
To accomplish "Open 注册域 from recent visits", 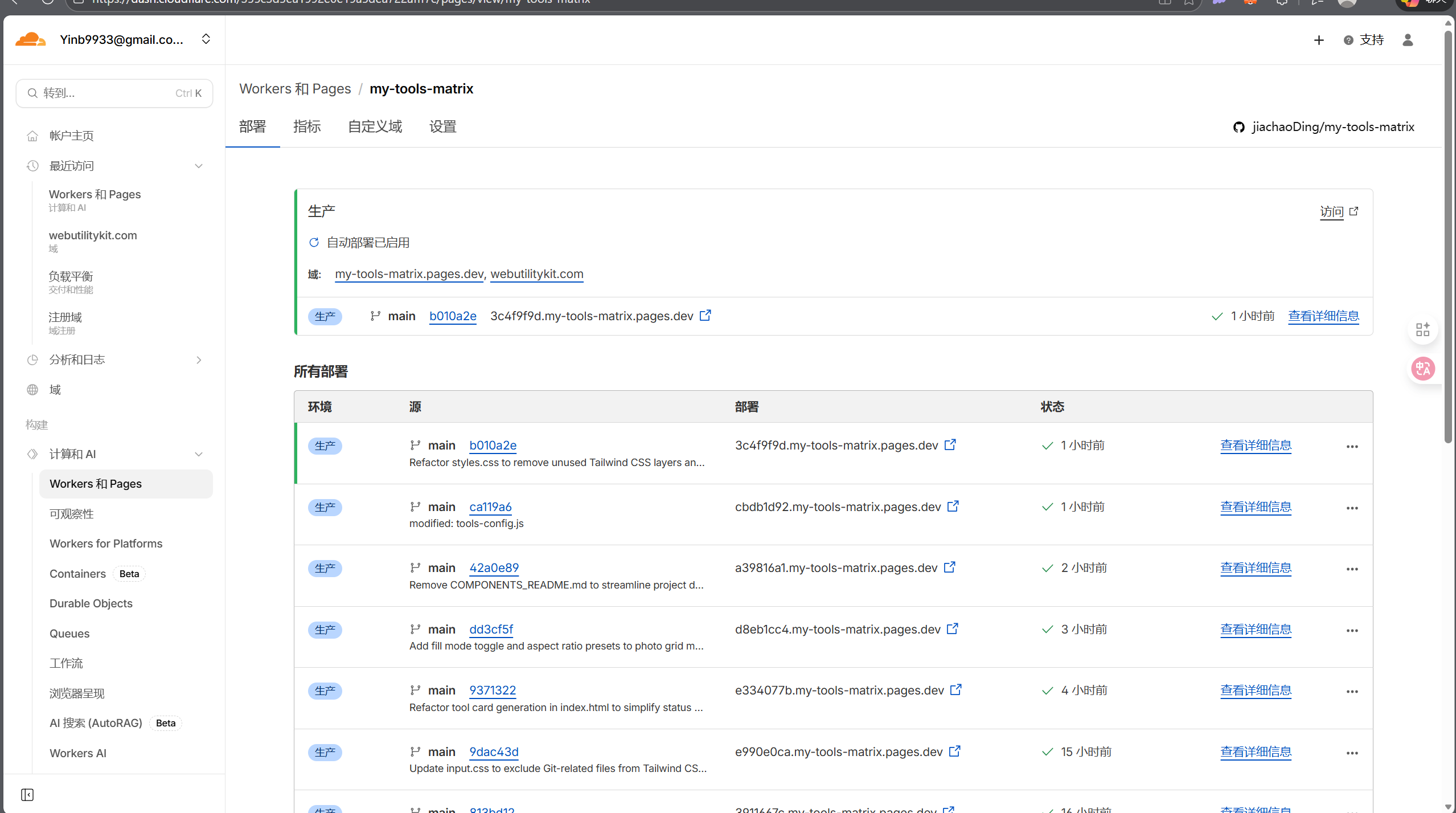I will point(65,323).
